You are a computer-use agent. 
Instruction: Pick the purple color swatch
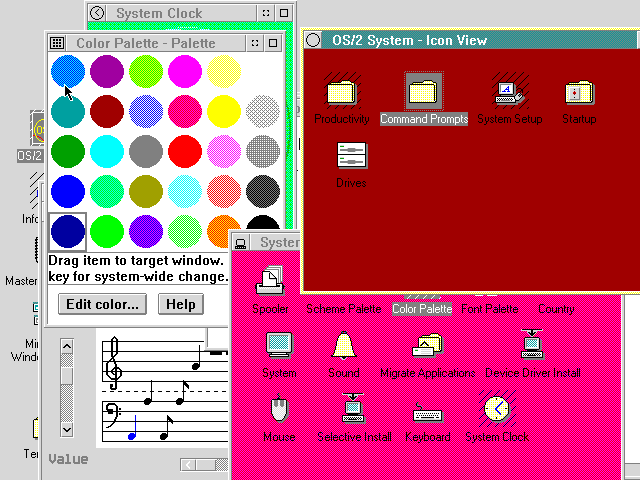click(x=107, y=71)
